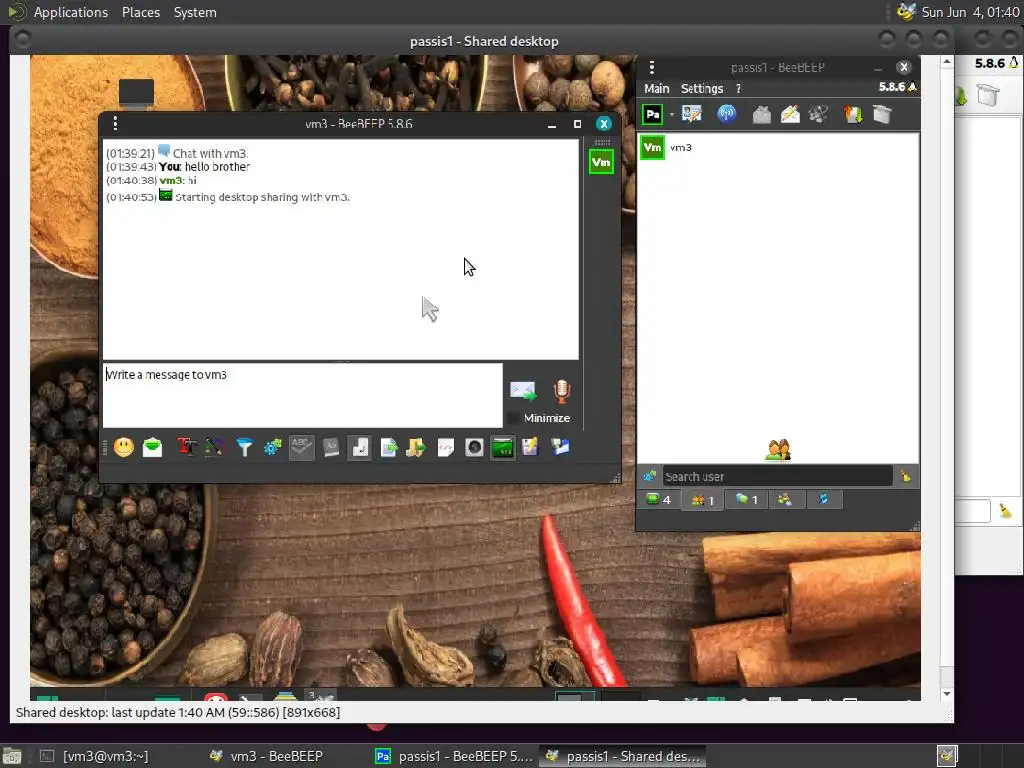Switch to the green tab showing 4

[658, 500]
